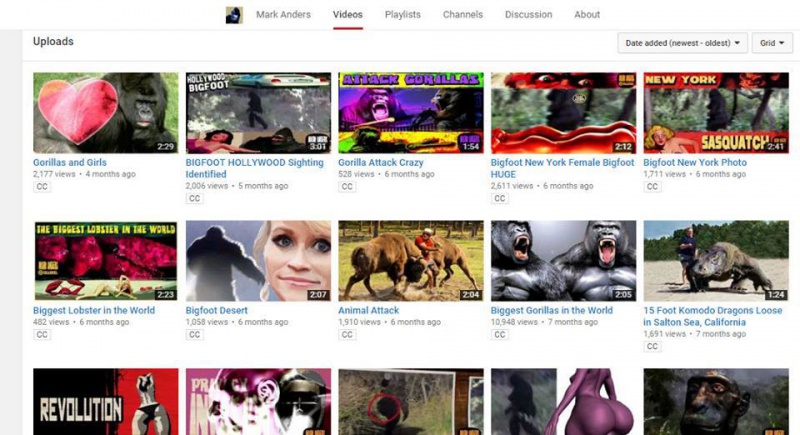Click the CC badge under Bigfoot Desert
The width and height of the screenshot is (800, 435).
coord(195,335)
